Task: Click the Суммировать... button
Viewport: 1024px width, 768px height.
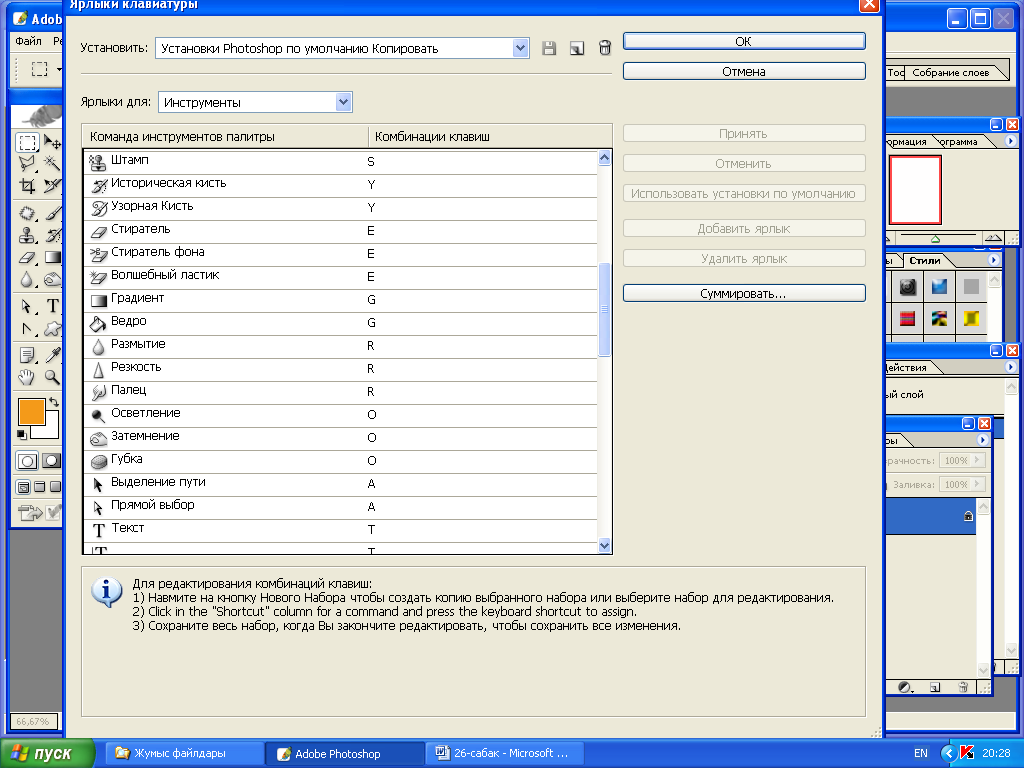Action: click(x=744, y=293)
